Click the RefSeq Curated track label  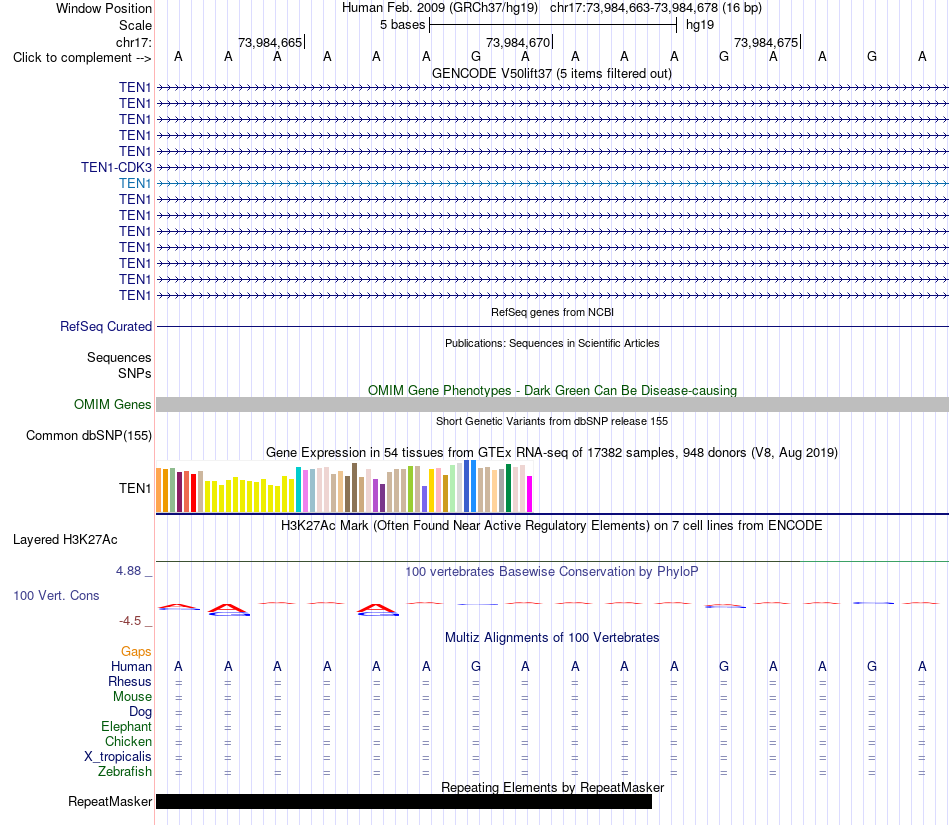coord(106,326)
